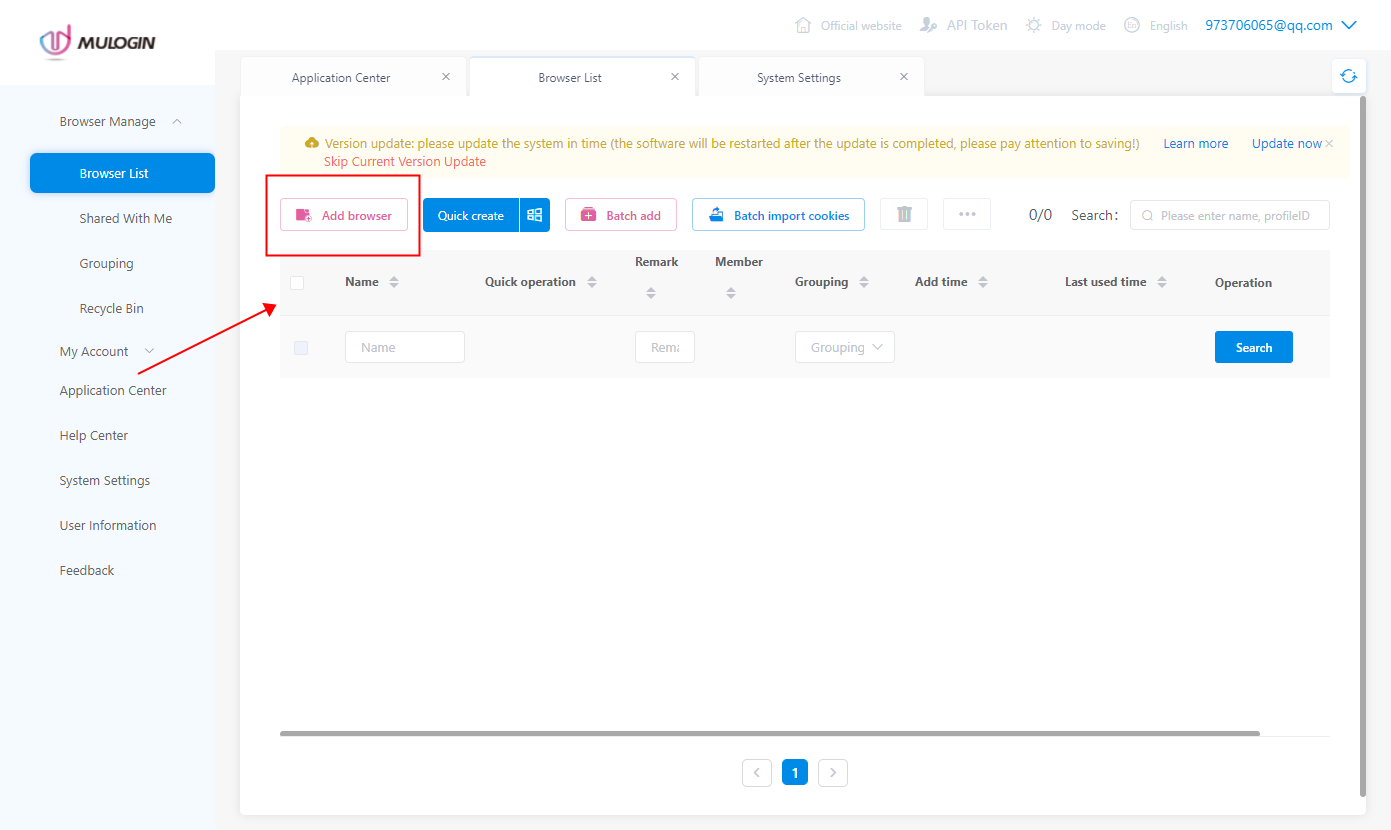The width and height of the screenshot is (1391, 830).
Task: Switch to the System Settings tab
Action: coord(798,77)
